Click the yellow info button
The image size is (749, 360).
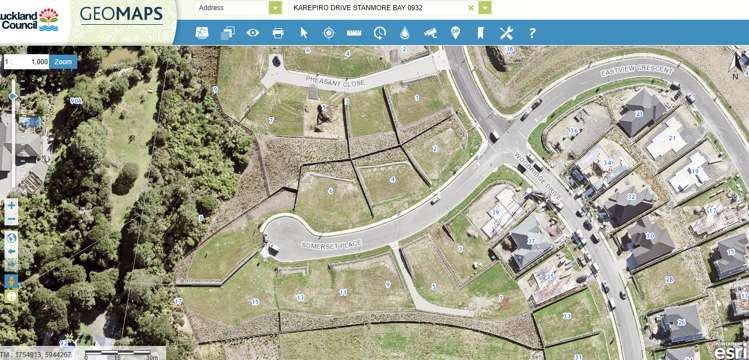point(12,296)
